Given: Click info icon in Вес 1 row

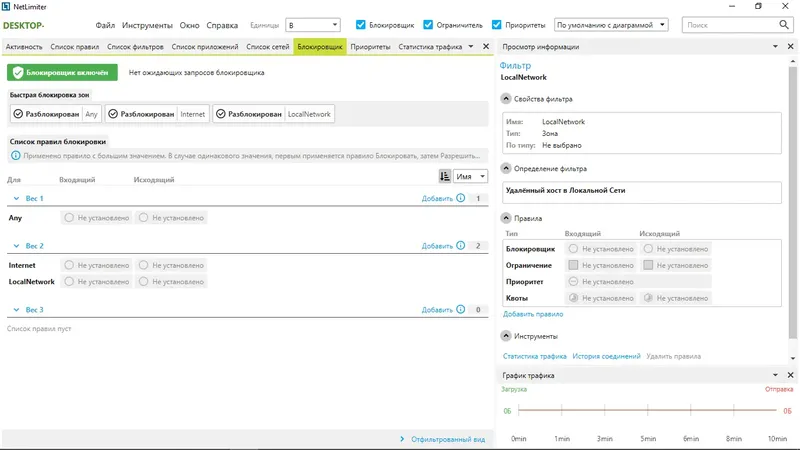Looking at the screenshot, I should pos(460,198).
